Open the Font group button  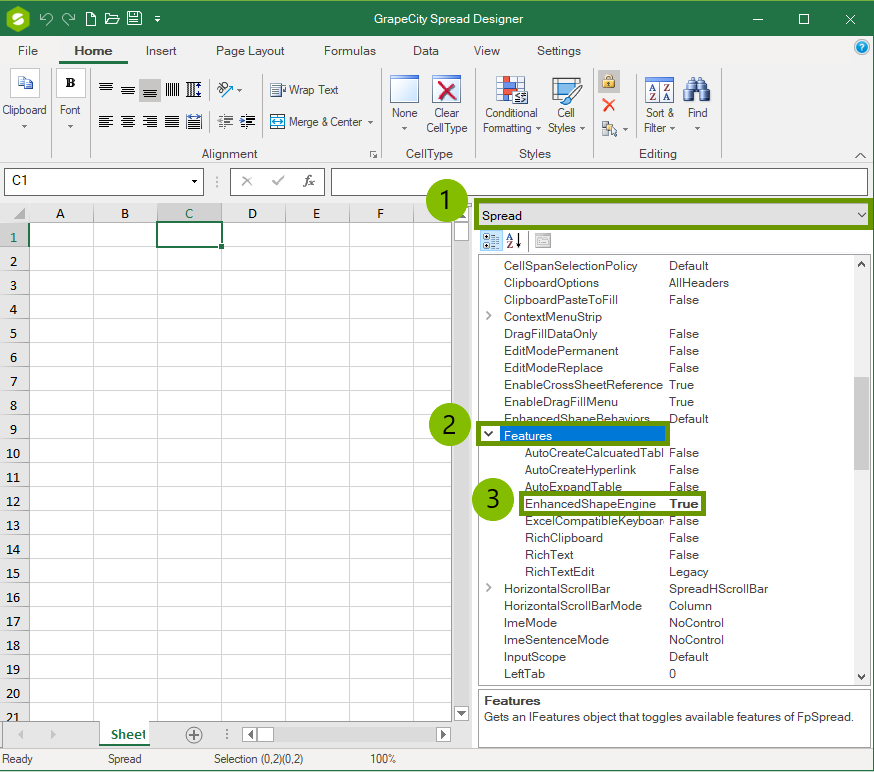(x=70, y=100)
